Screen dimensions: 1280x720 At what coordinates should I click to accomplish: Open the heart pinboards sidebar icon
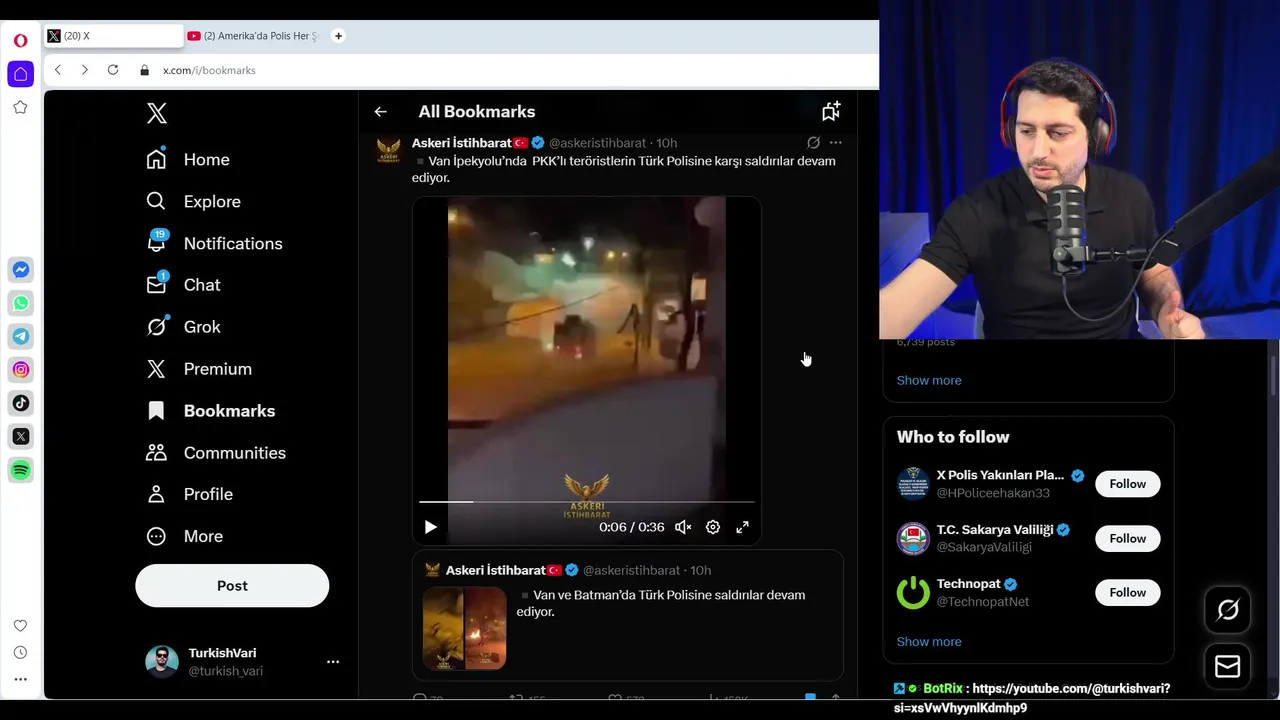pyautogui.click(x=20, y=626)
